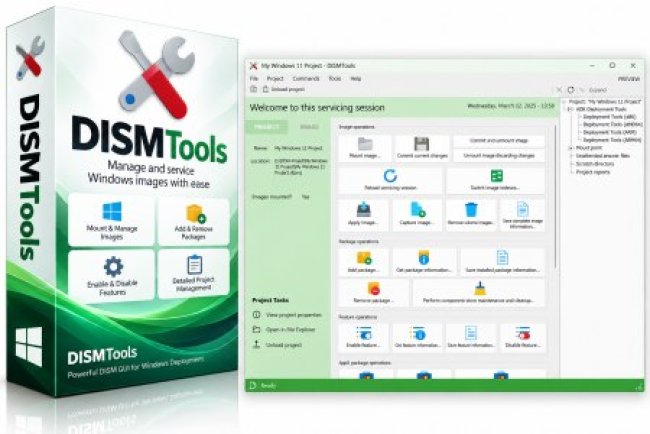The width and height of the screenshot is (650, 434).
Task: Open the Commands menu
Action: [306, 78]
